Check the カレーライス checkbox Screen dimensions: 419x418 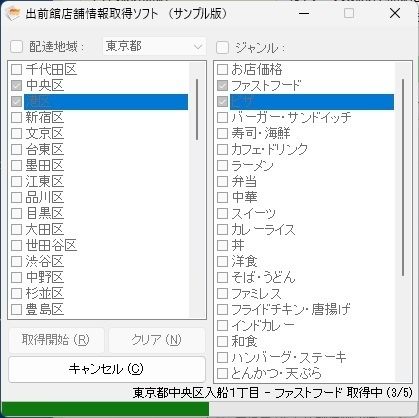point(222,229)
